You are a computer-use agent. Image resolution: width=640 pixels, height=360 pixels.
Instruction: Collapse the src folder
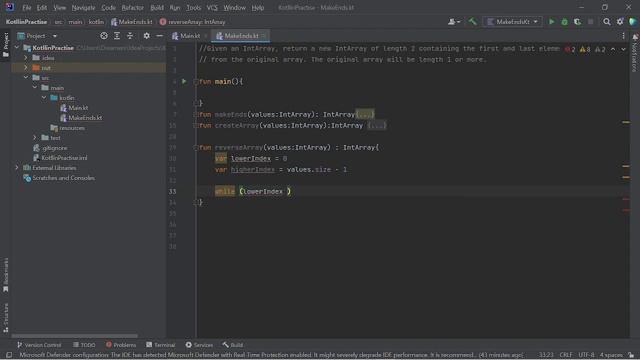tap(26, 78)
